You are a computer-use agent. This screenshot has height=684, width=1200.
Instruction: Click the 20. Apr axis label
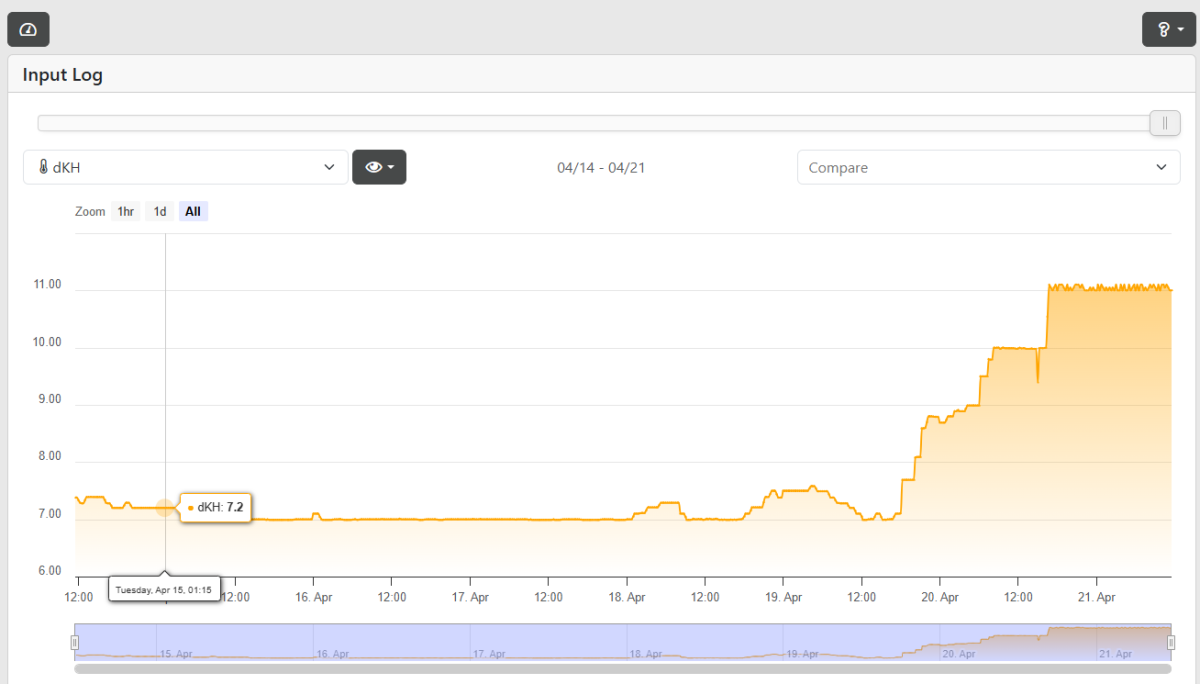pos(940,597)
